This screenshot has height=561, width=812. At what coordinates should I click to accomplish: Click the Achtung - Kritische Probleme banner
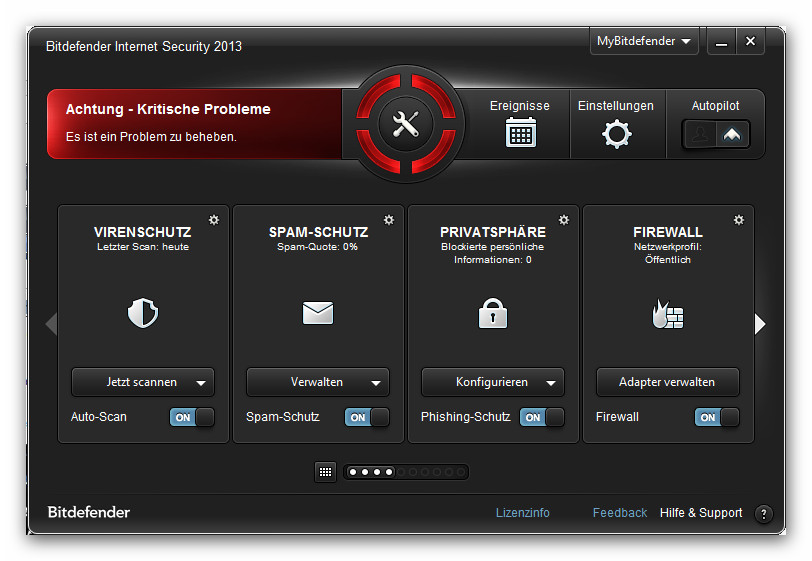tap(195, 124)
